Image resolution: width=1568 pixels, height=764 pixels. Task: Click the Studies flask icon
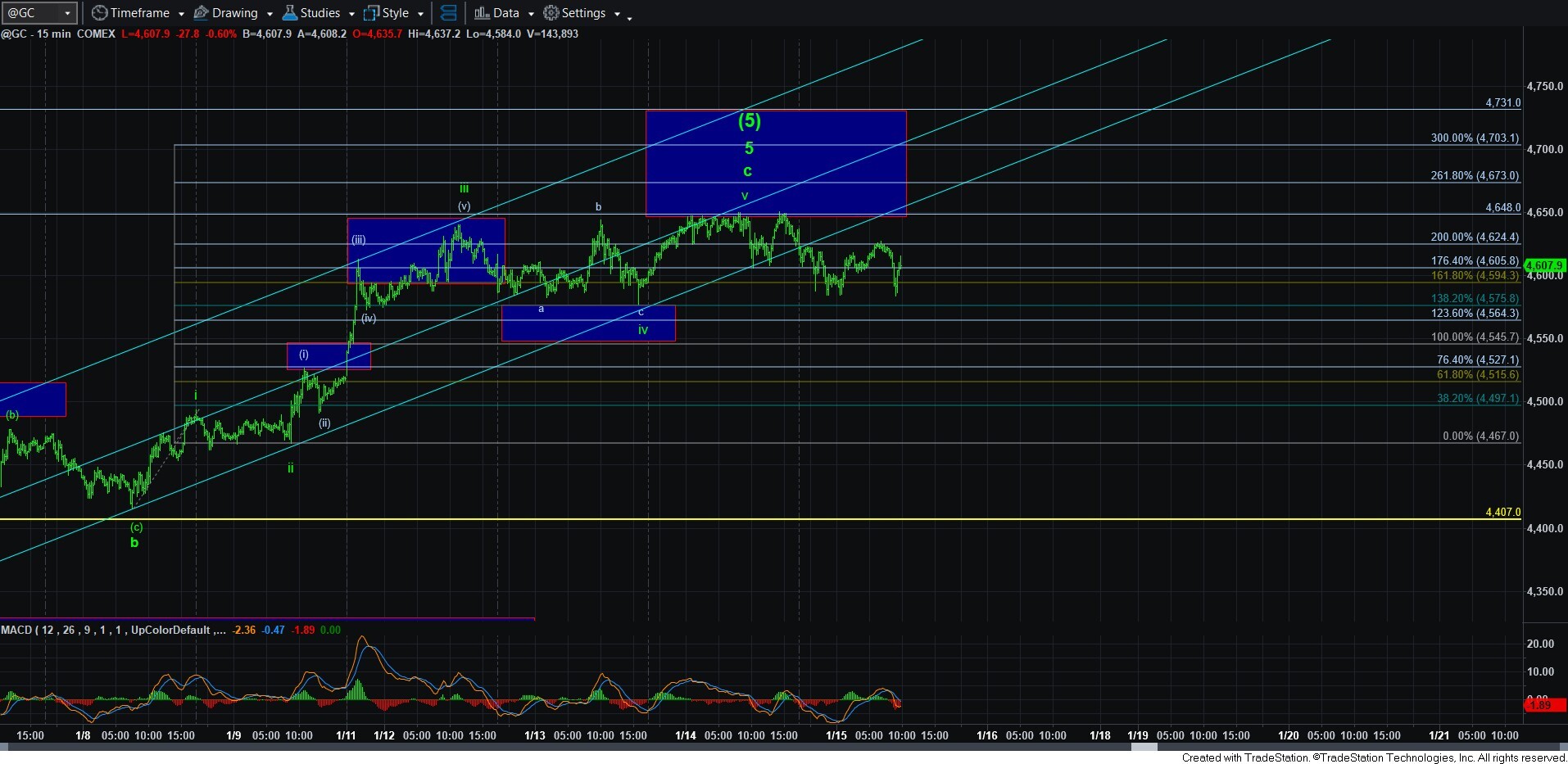point(289,13)
